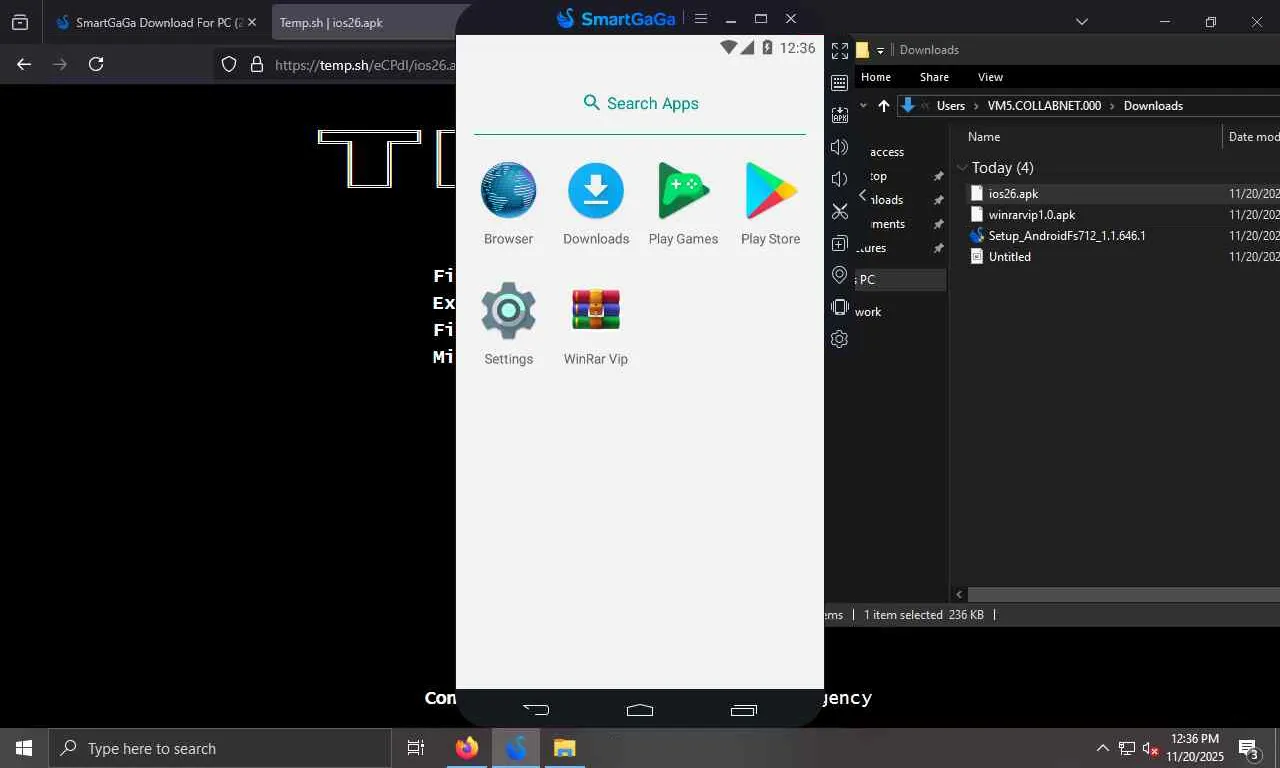Screen dimensions: 1280x768
Task: Collapse the SmartGaGa sidebar with the arrow
Action: pyautogui.click(x=863, y=195)
